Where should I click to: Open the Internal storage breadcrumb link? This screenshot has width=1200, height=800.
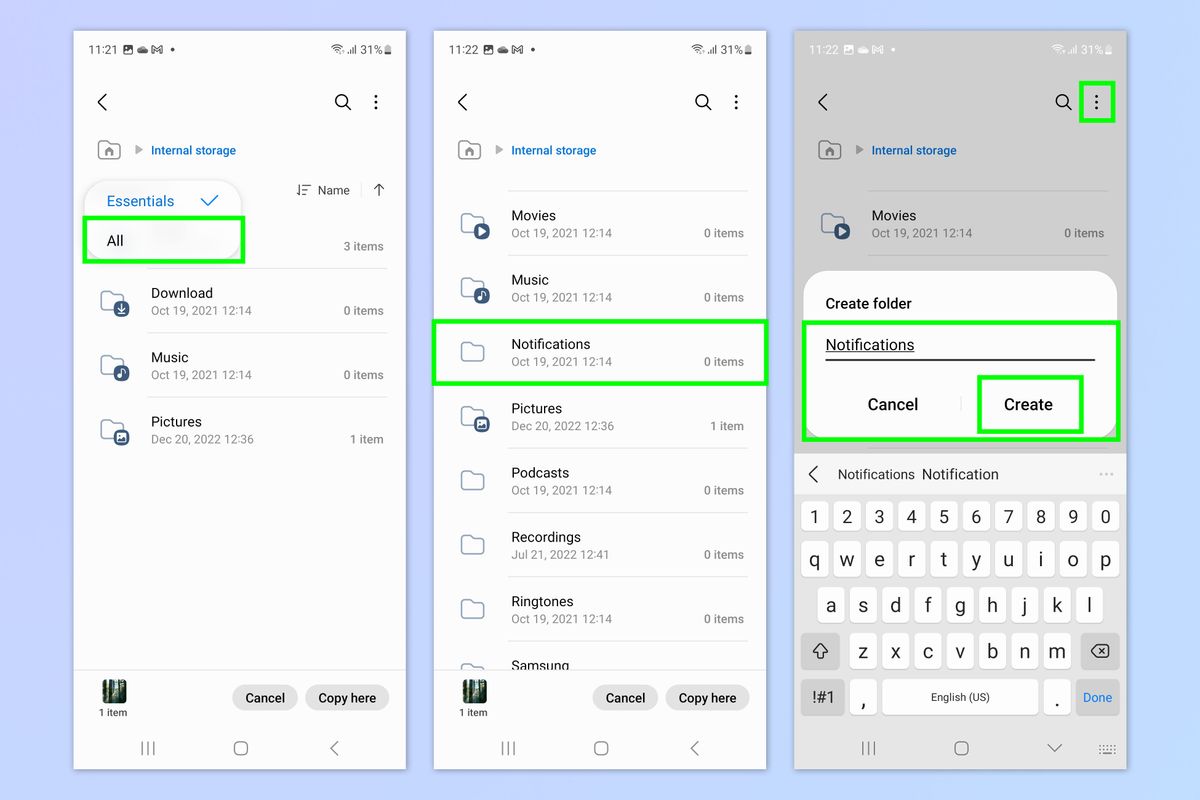click(193, 150)
